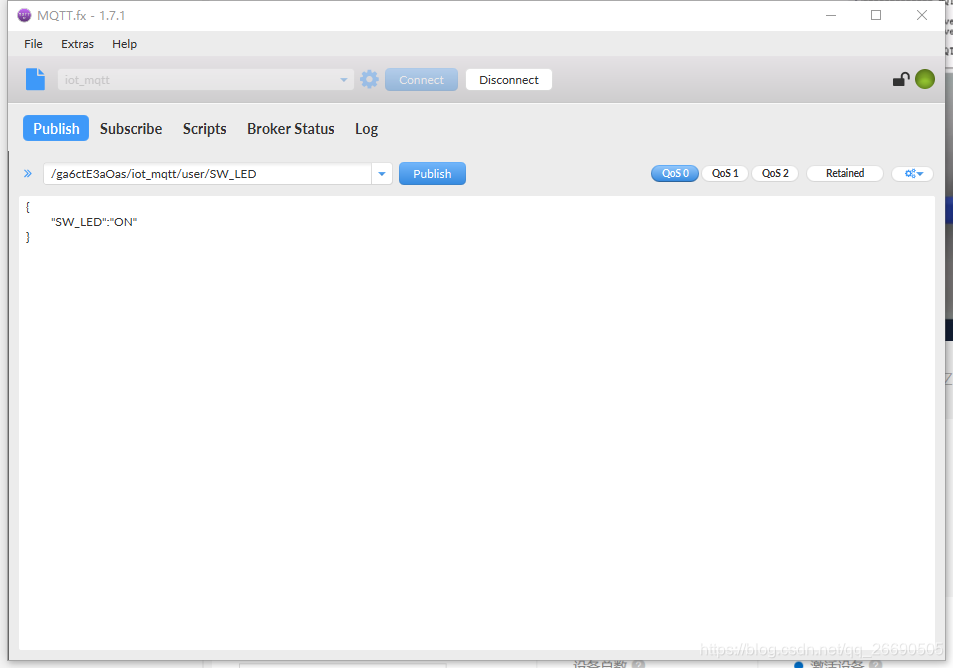The image size is (953, 668).
Task: Switch to the Subscribe tab
Action: tap(131, 129)
